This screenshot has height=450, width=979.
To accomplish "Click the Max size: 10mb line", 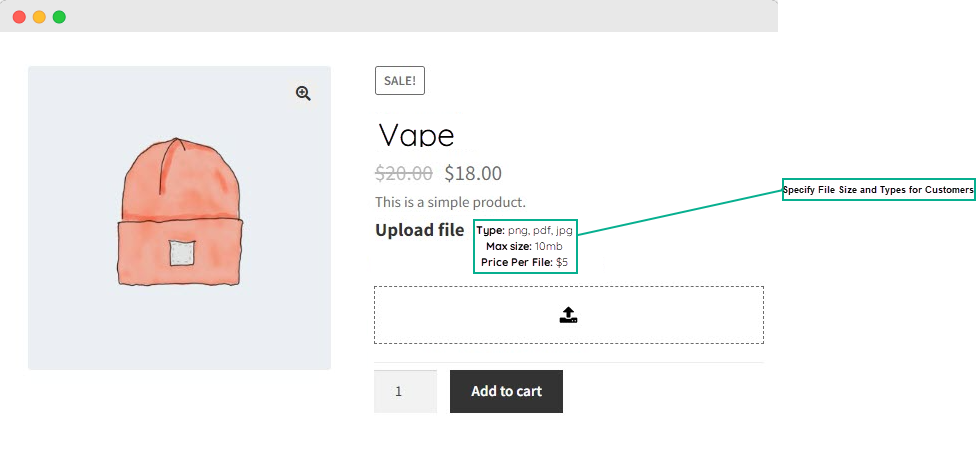I will coord(525,246).
